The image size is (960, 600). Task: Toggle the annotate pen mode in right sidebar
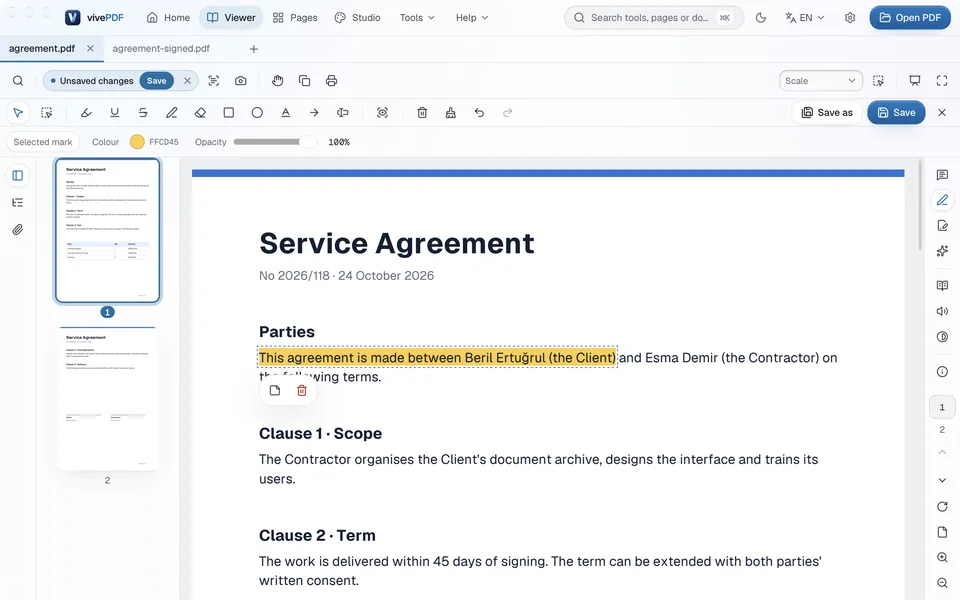(942, 200)
